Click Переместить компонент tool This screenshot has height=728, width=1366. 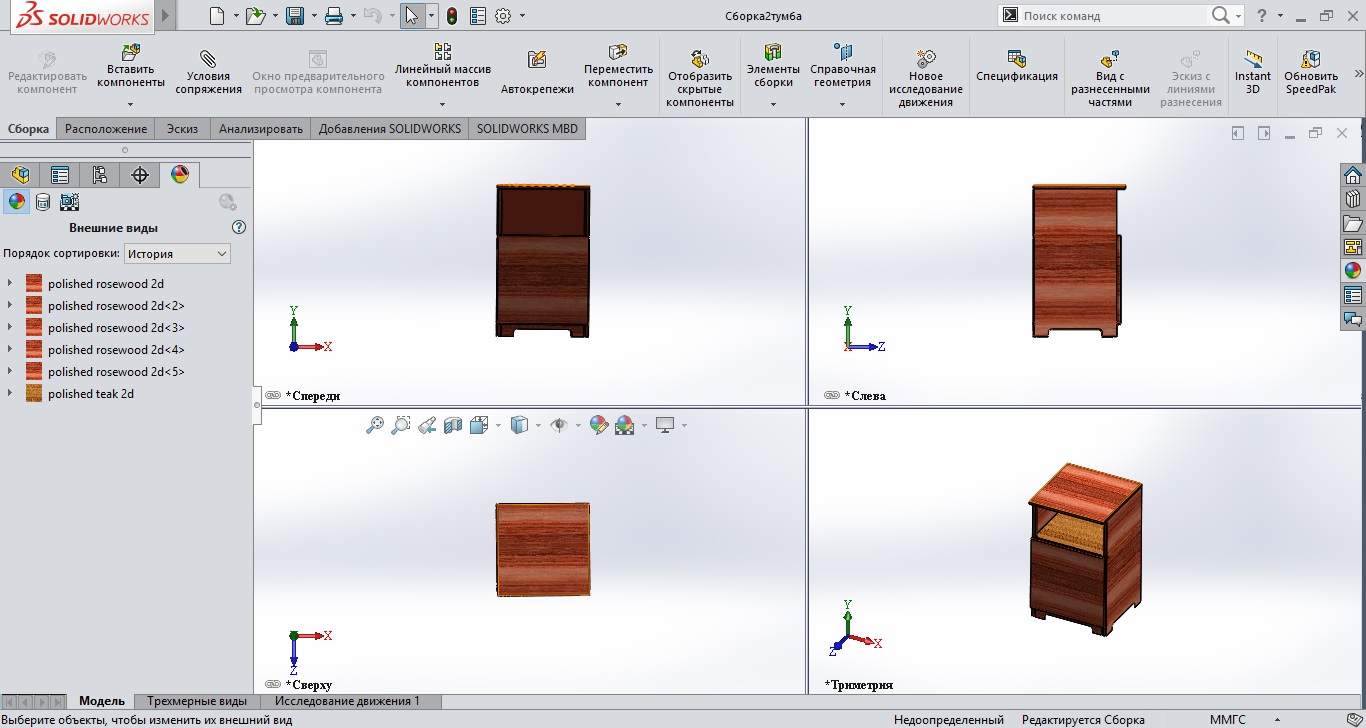pos(618,66)
